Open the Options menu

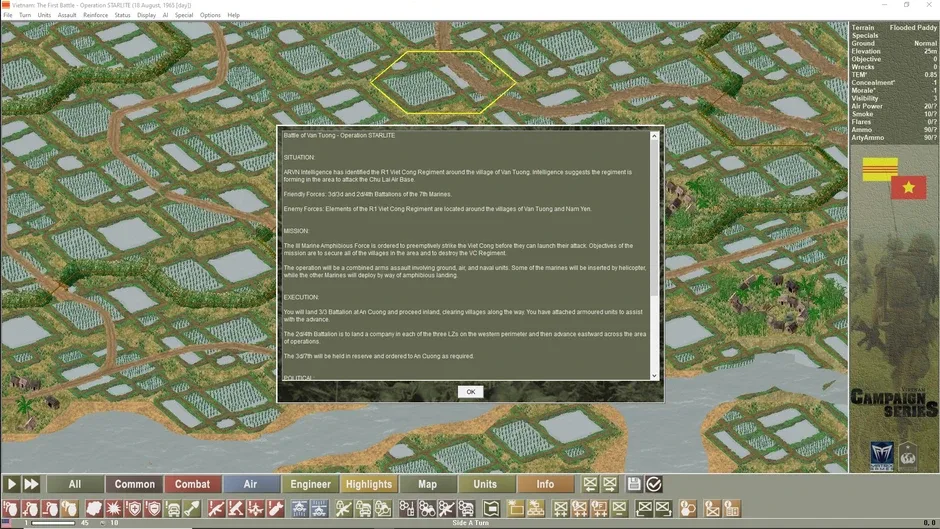[210, 15]
